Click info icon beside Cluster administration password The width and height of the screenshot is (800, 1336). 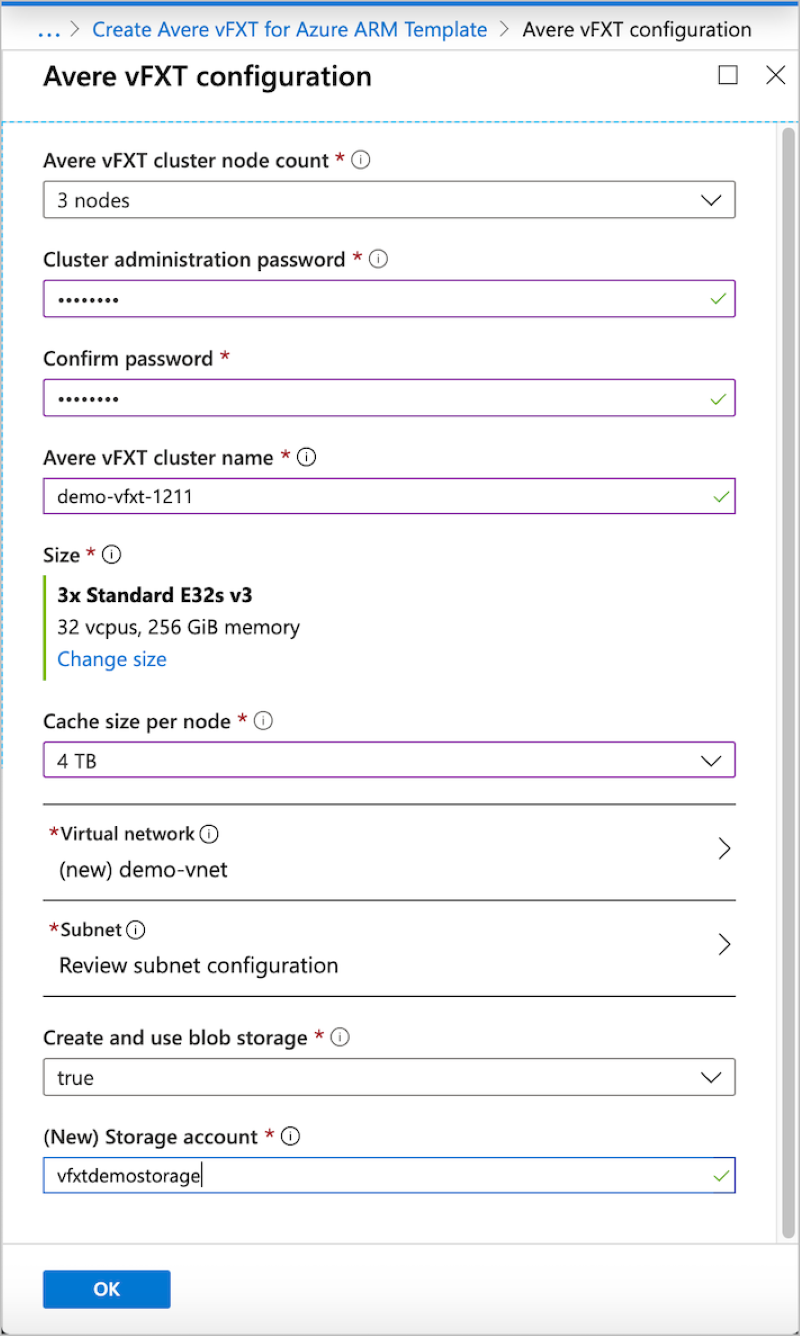(378, 259)
